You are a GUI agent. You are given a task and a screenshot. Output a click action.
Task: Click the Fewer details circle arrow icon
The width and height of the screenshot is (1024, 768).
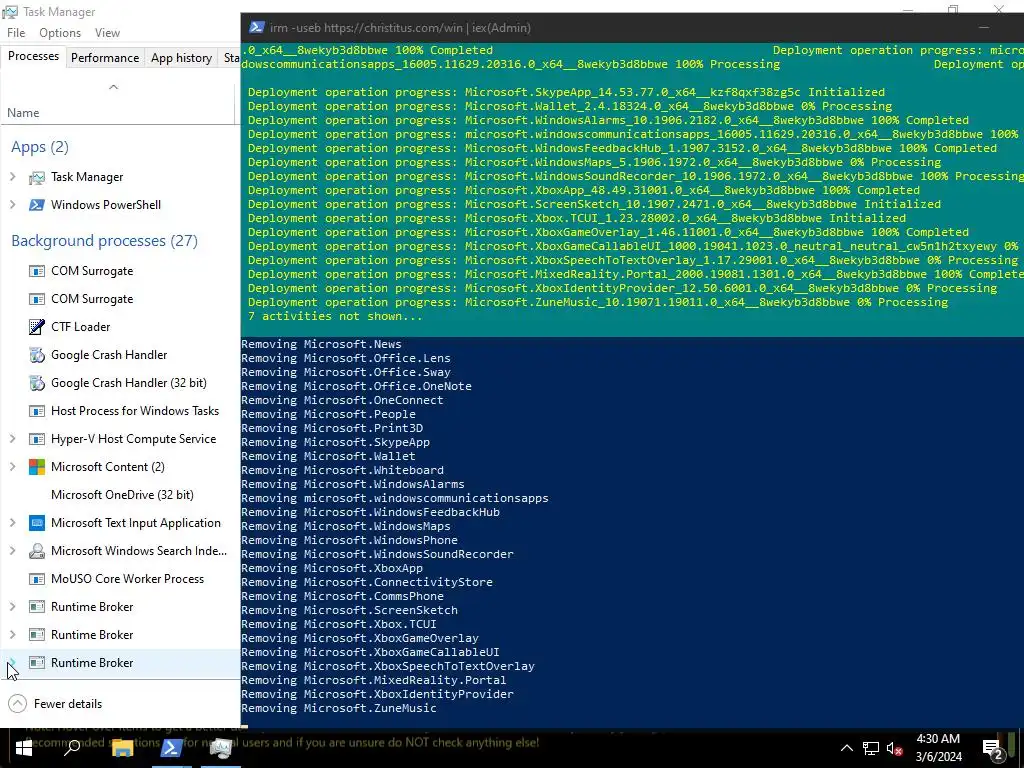[18, 703]
